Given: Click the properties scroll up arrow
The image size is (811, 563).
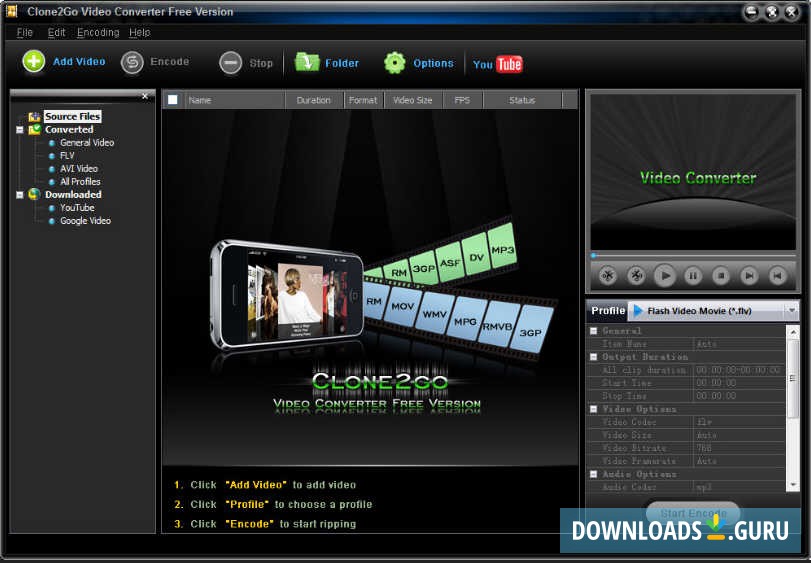Looking at the screenshot, I should tap(793, 331).
